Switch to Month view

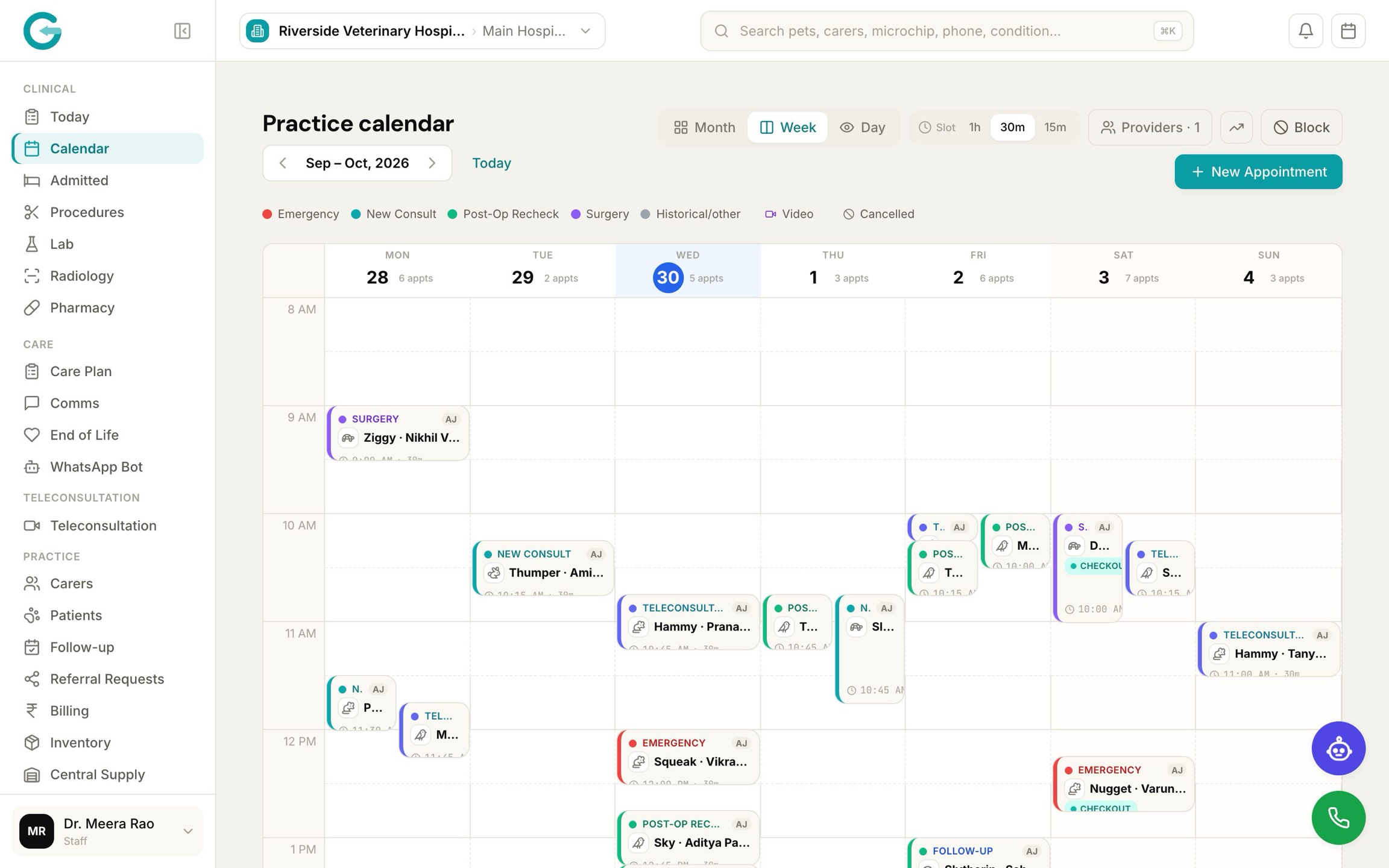coord(704,127)
